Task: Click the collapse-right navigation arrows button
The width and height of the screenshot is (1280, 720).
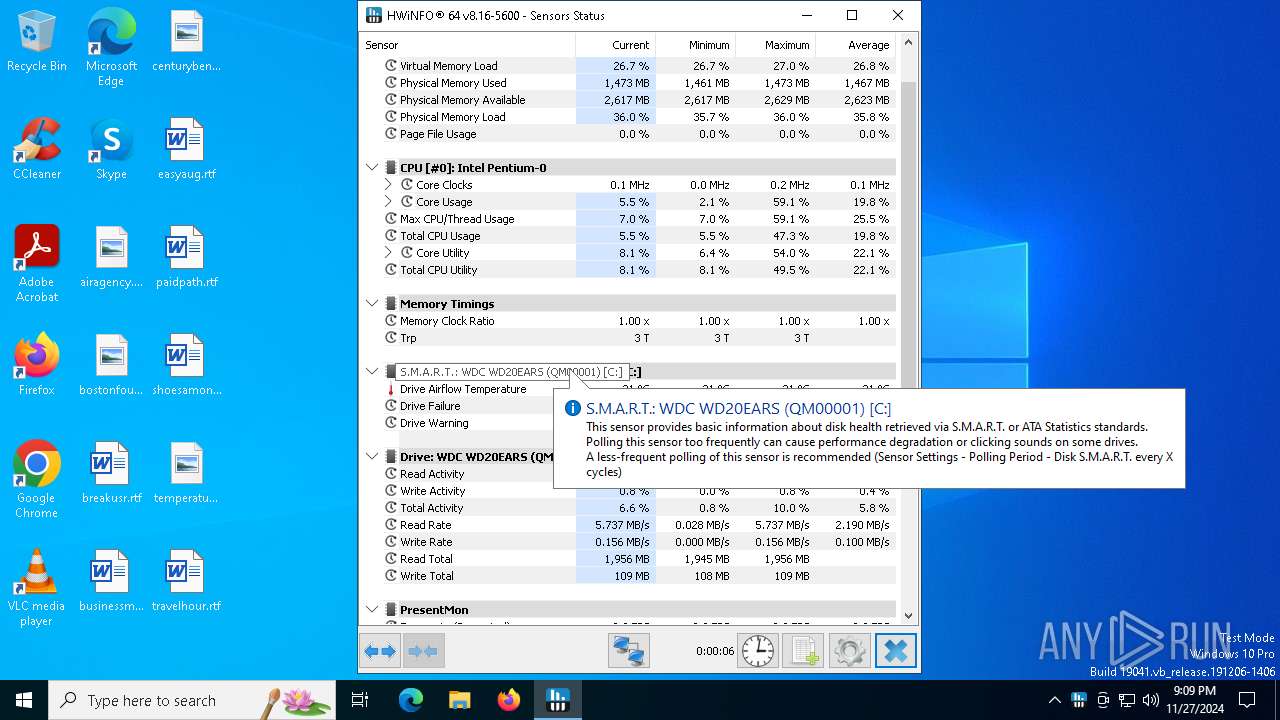Action: pos(423,651)
